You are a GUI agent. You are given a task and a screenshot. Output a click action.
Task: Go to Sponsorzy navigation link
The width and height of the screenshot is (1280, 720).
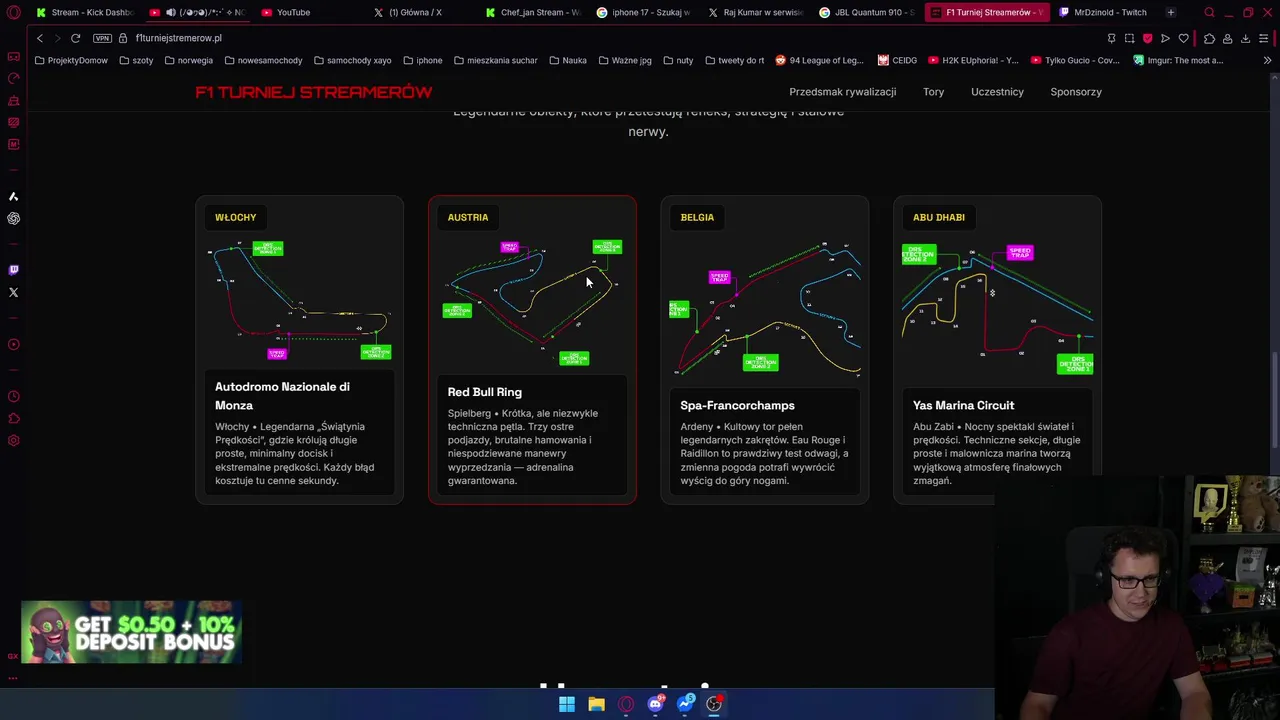tap(1076, 92)
